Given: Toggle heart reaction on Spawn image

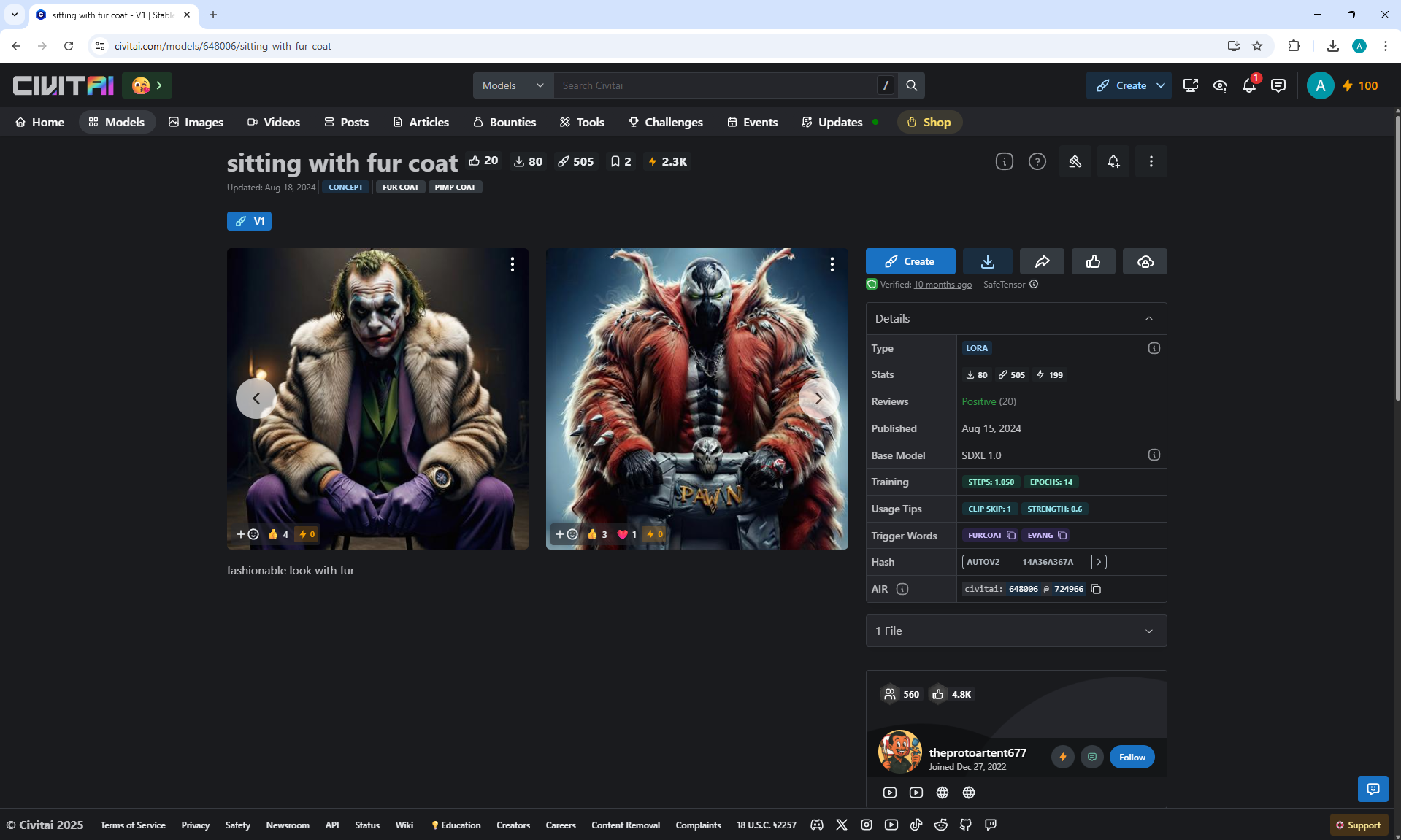Looking at the screenshot, I should 627,534.
